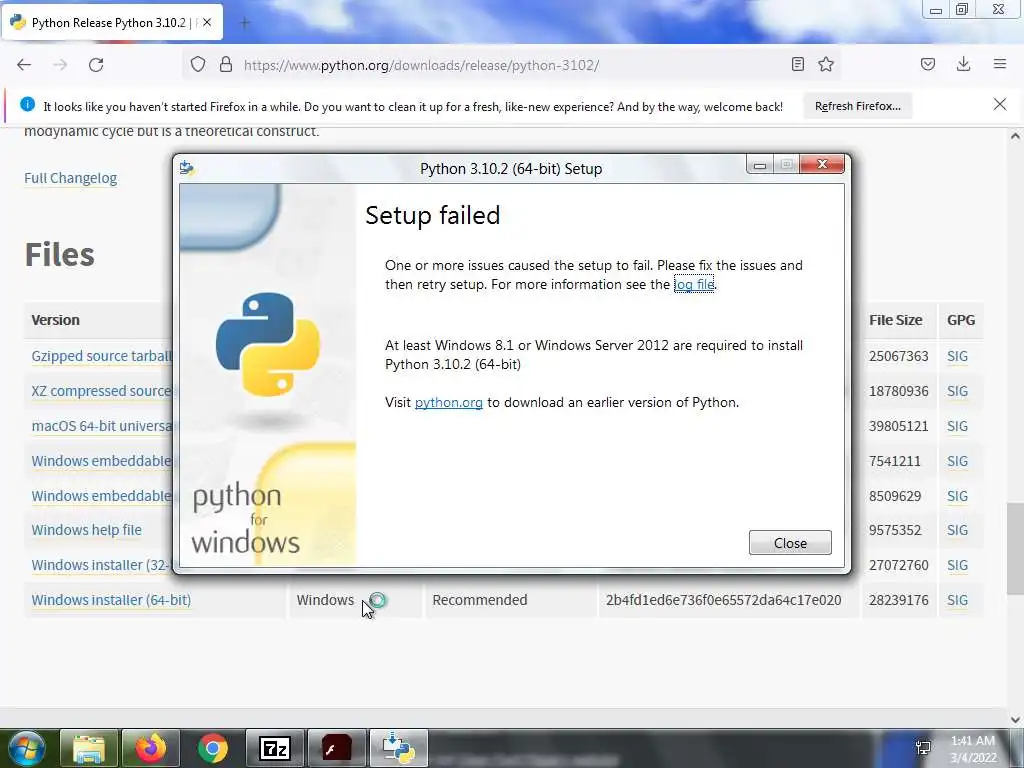Click the URL address field
The height and width of the screenshot is (768, 1024).
click(509, 65)
